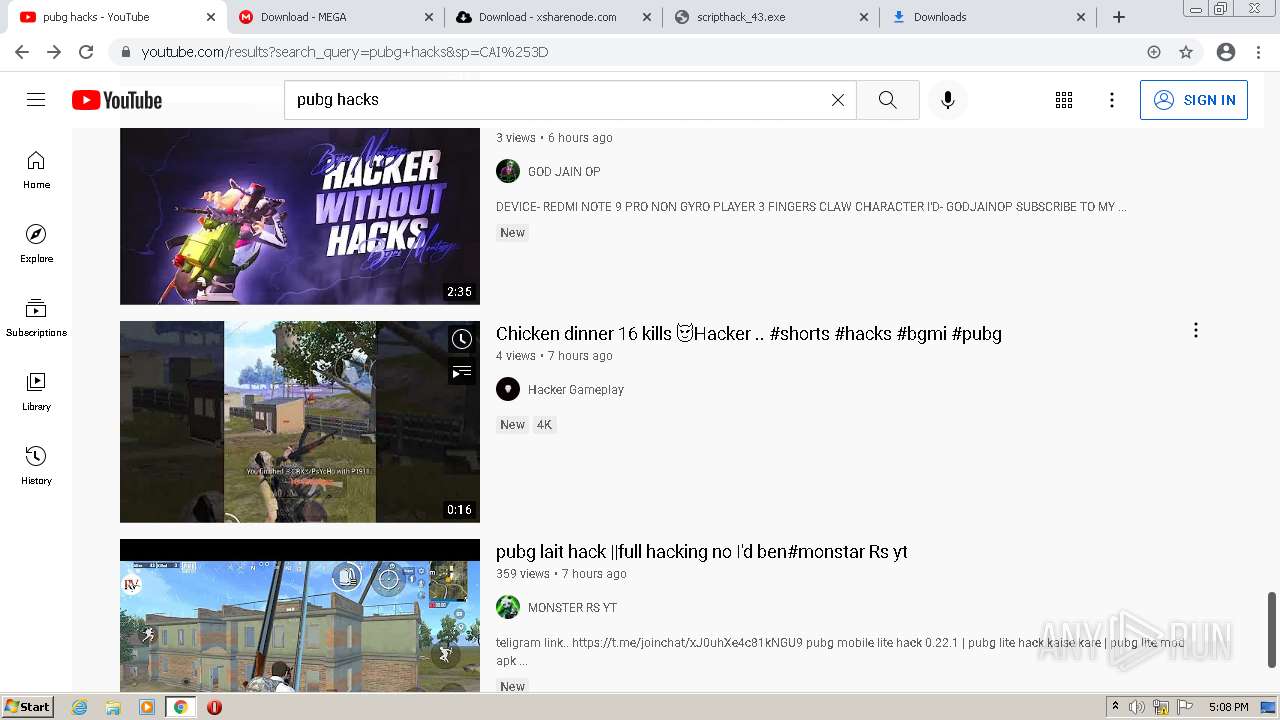1280x720 pixels.
Task: Add Chicken dinner video to Watch later
Action: (x=461, y=339)
